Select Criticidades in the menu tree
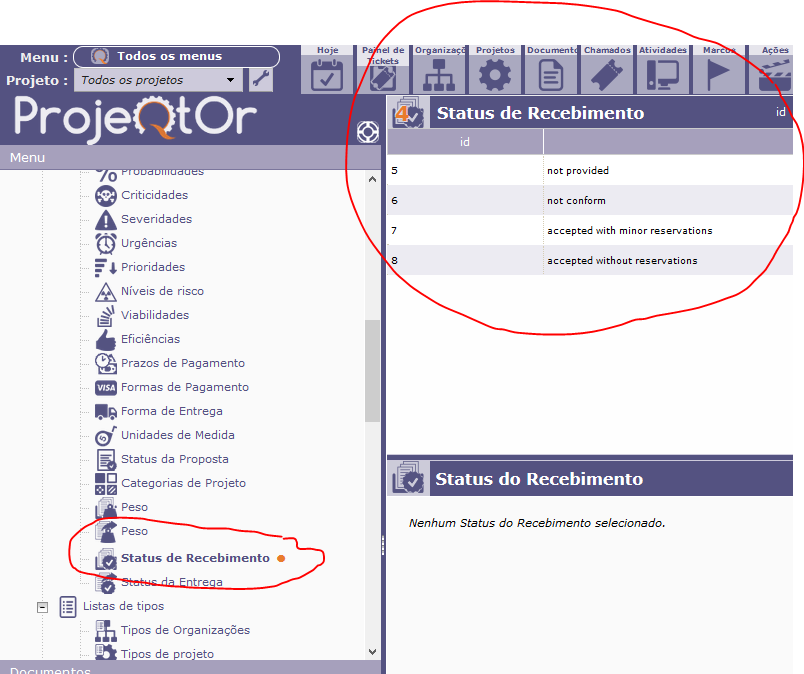The image size is (804, 674). 154,195
